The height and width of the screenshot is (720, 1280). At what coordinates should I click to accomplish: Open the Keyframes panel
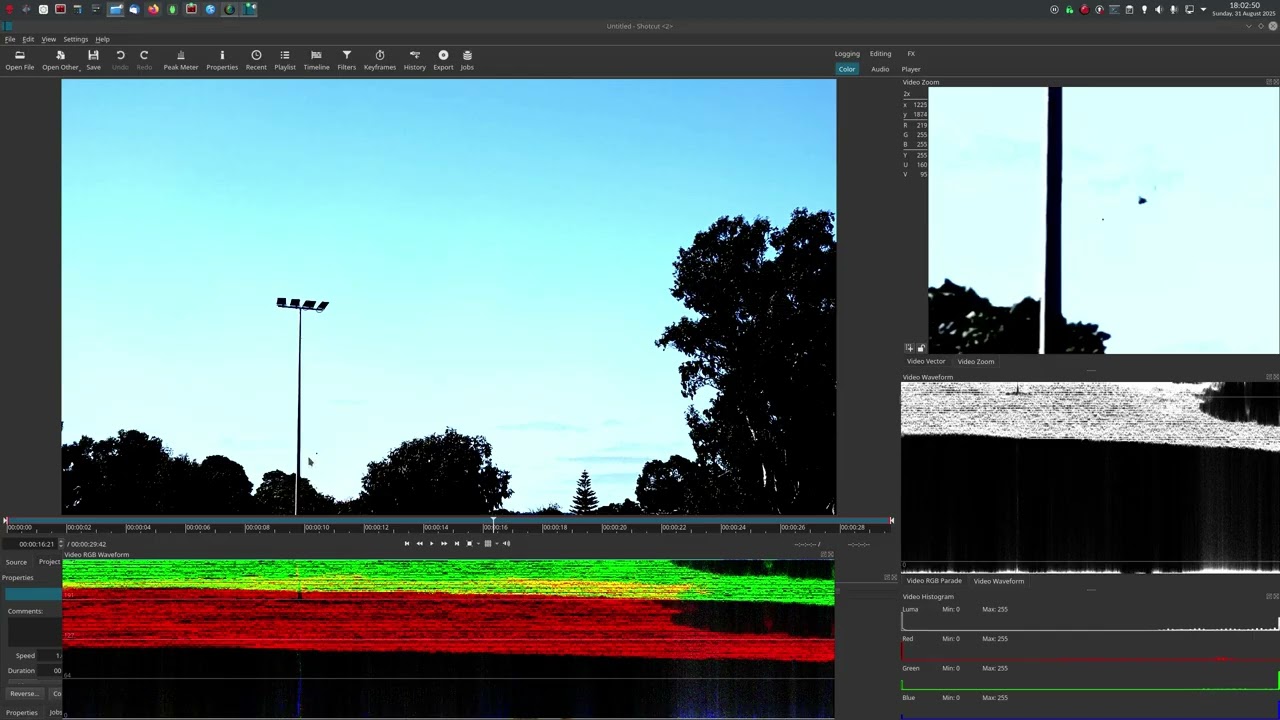pyautogui.click(x=379, y=60)
